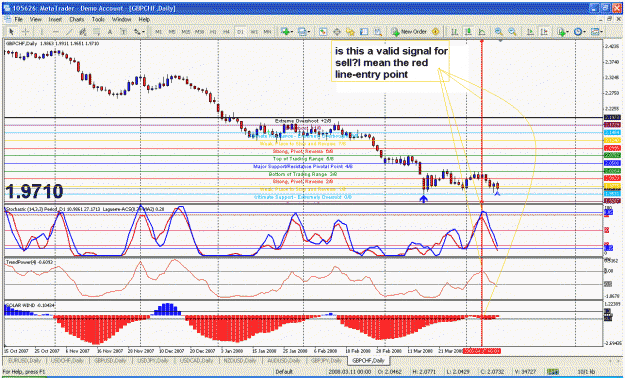
Task: Open the Help menu
Action: coord(144,19)
